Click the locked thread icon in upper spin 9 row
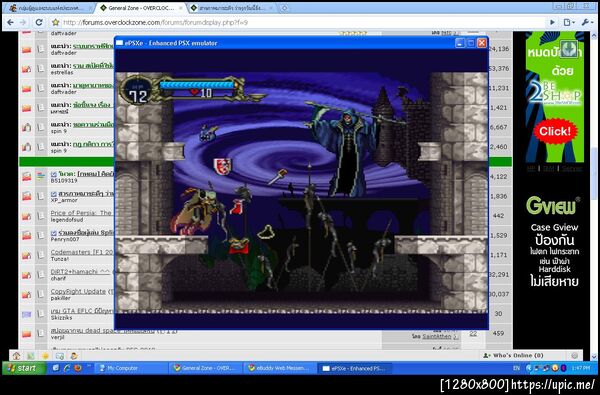The width and height of the screenshot is (600, 395). (26, 127)
